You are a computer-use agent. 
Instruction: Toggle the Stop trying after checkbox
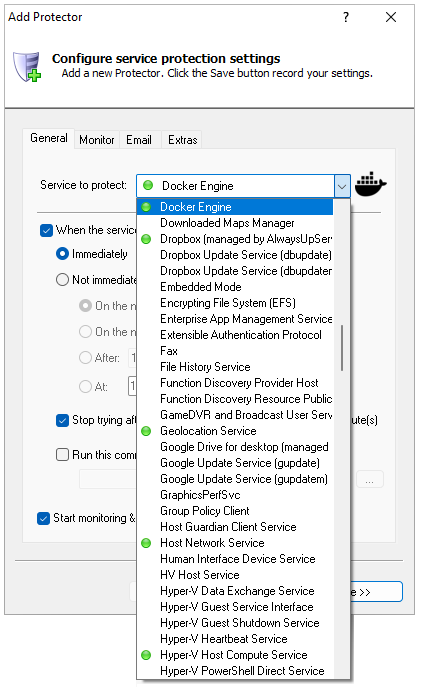pyautogui.click(x=62, y=420)
